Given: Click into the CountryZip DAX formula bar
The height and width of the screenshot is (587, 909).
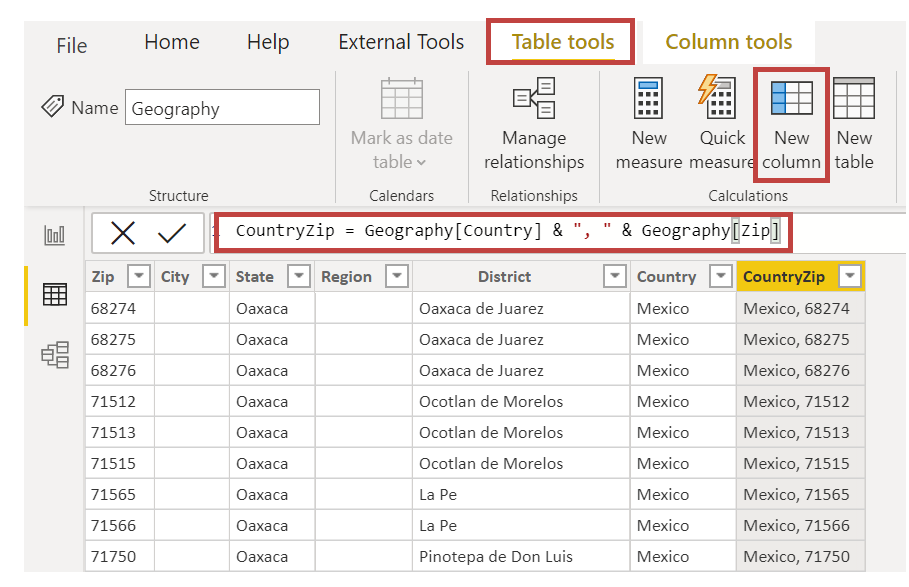Looking at the screenshot, I should click(x=503, y=231).
